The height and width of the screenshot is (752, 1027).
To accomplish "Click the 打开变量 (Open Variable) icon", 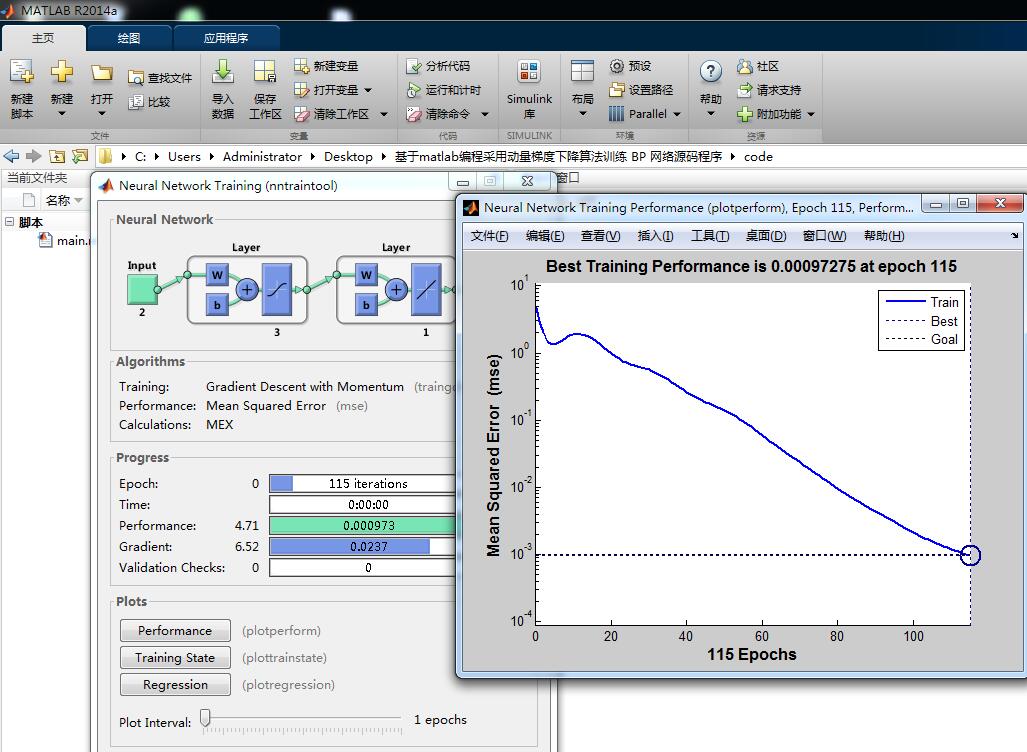I will (301, 90).
